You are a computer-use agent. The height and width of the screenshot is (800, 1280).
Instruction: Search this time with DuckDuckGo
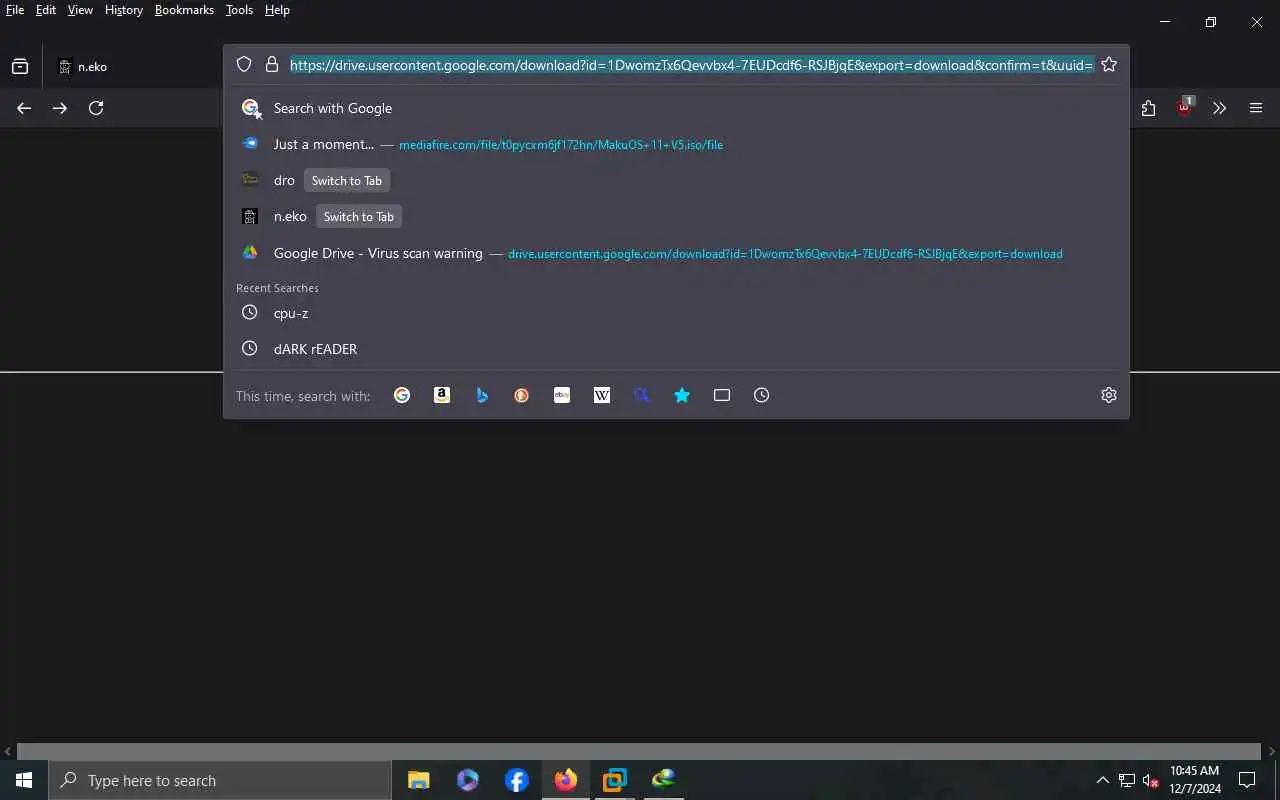(x=522, y=395)
